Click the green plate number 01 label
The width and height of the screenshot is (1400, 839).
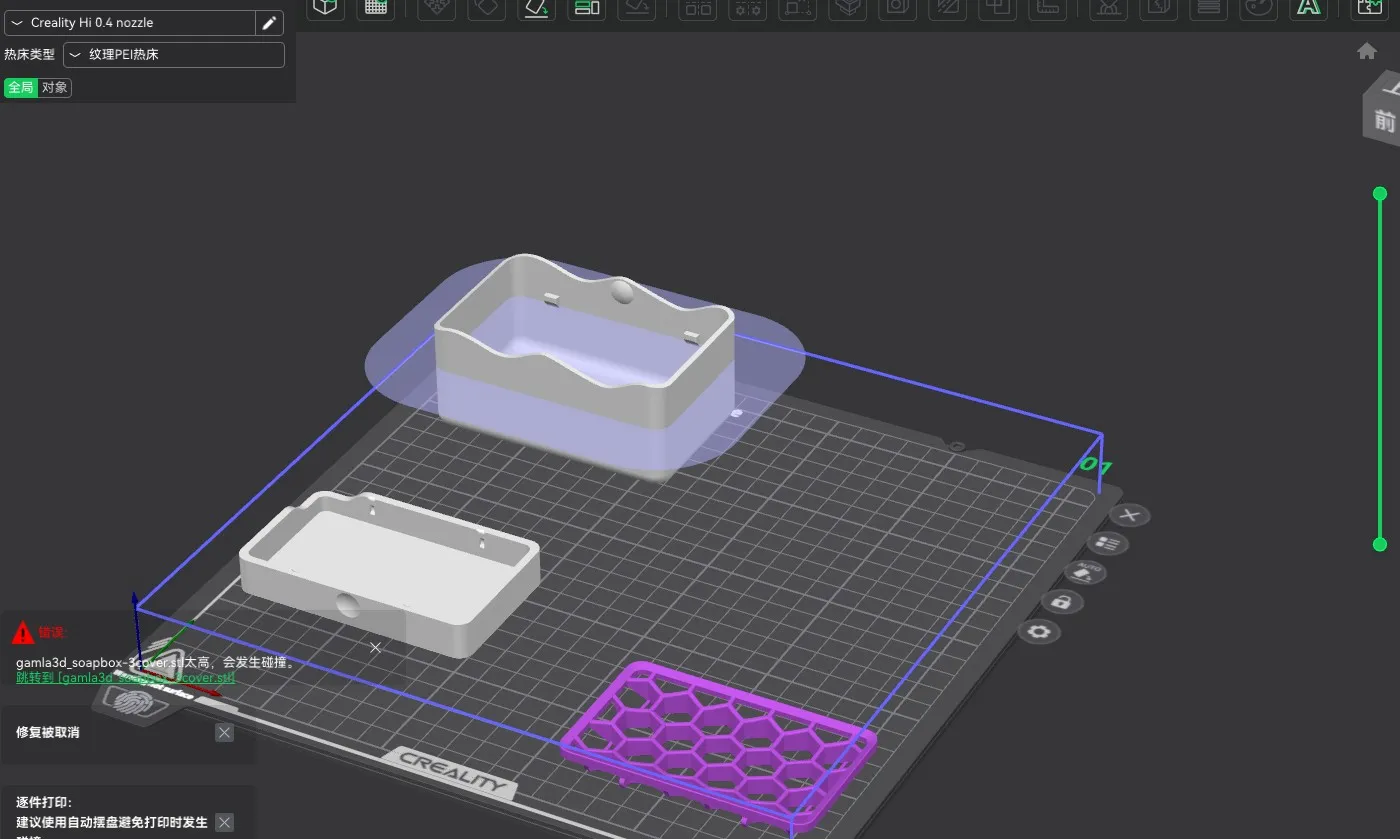1095,466
